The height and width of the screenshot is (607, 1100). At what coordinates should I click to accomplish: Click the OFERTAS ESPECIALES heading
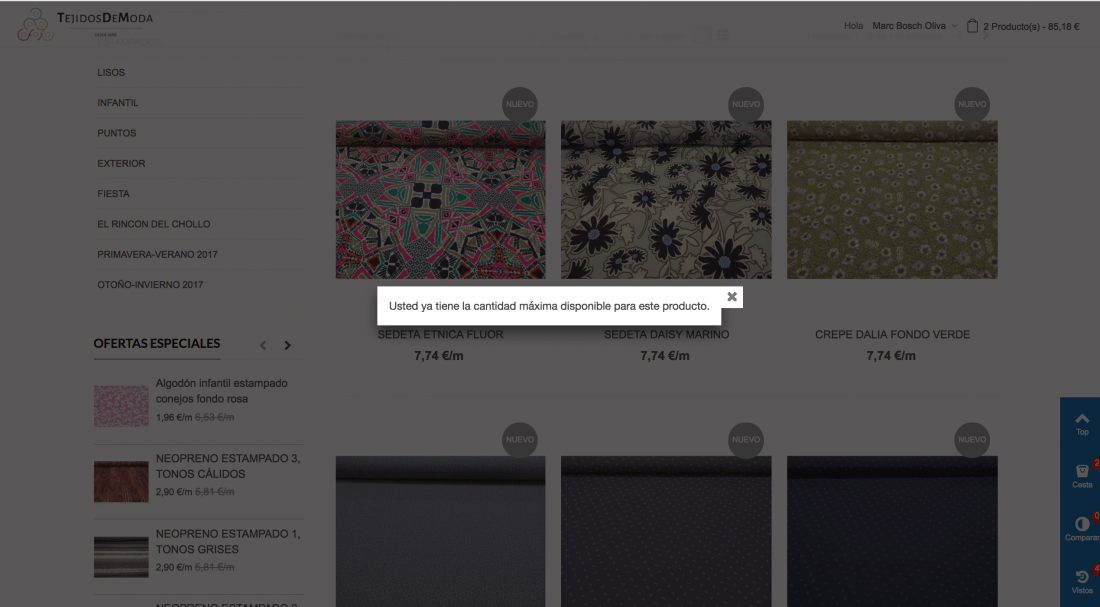[x=157, y=343]
